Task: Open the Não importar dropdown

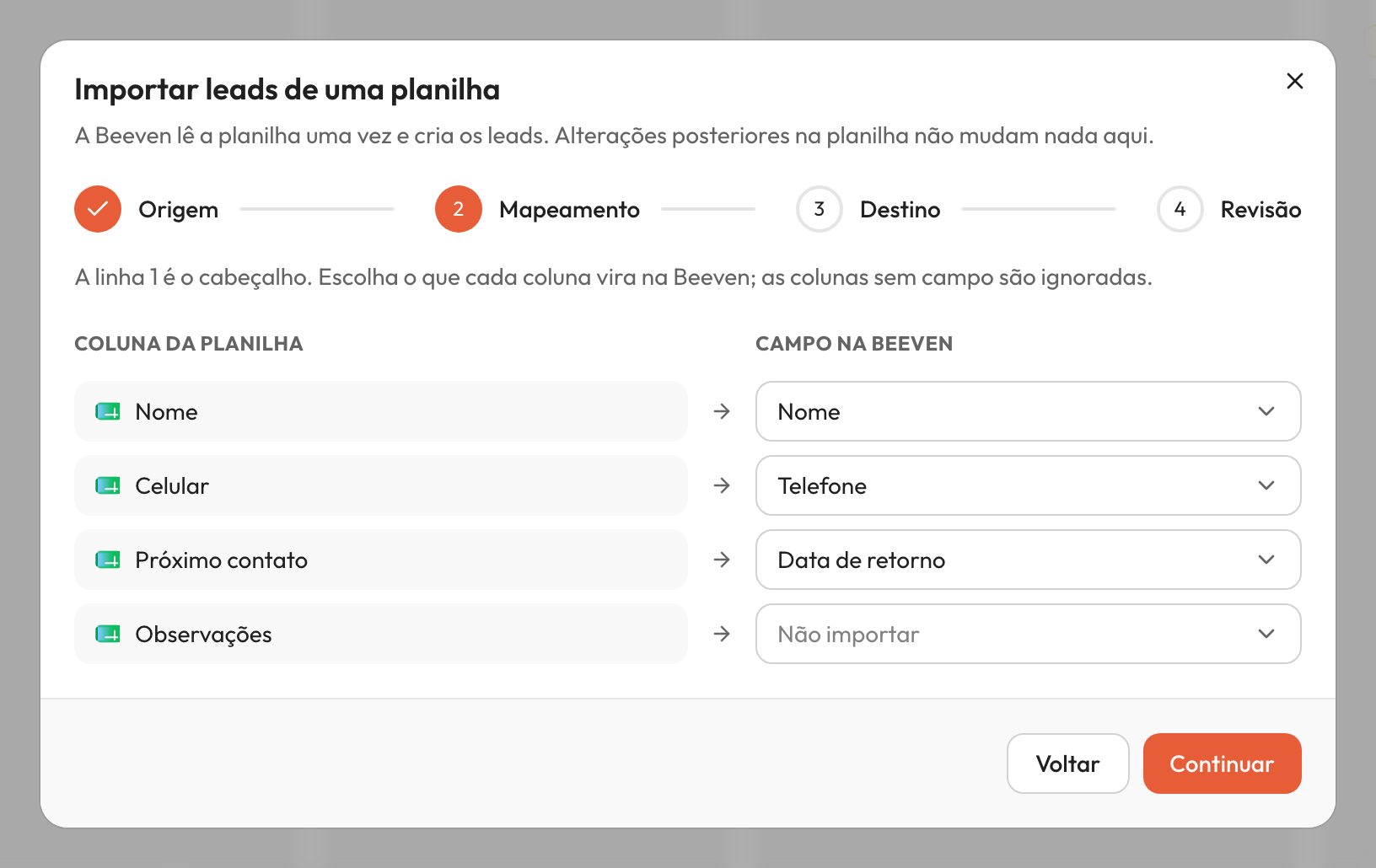Action: pyautogui.click(x=1028, y=634)
